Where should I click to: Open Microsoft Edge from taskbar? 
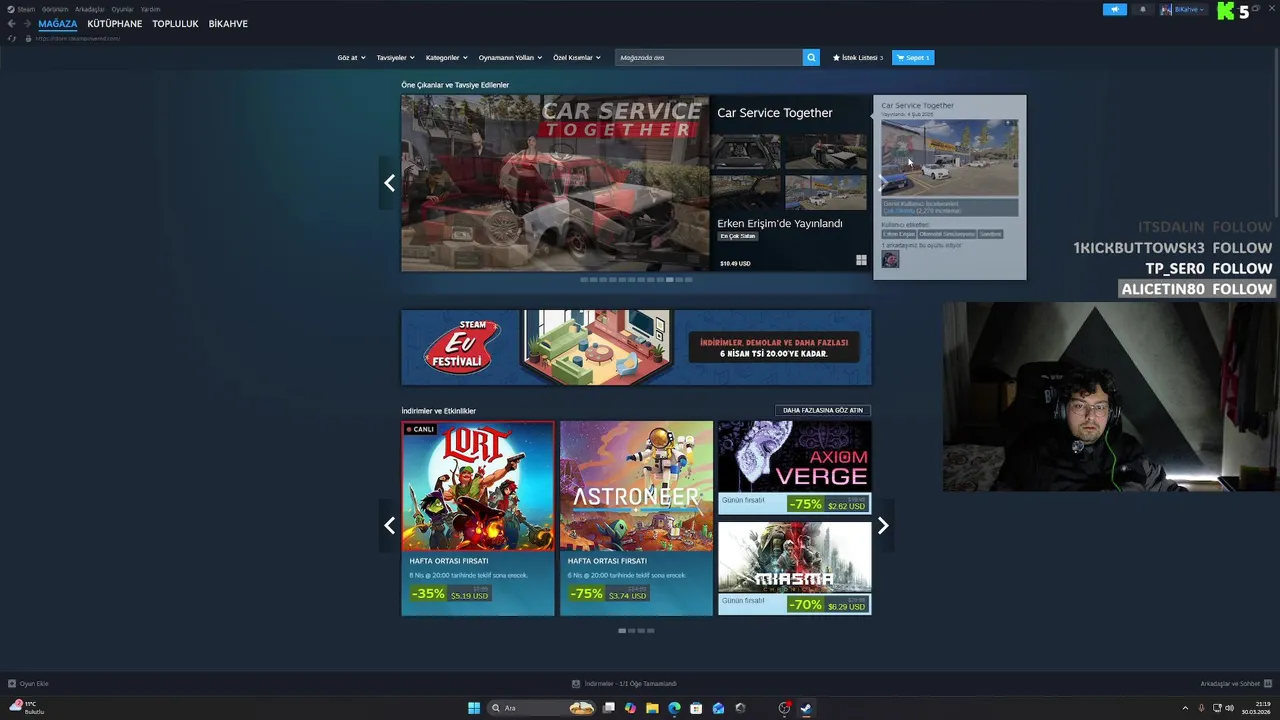click(674, 708)
